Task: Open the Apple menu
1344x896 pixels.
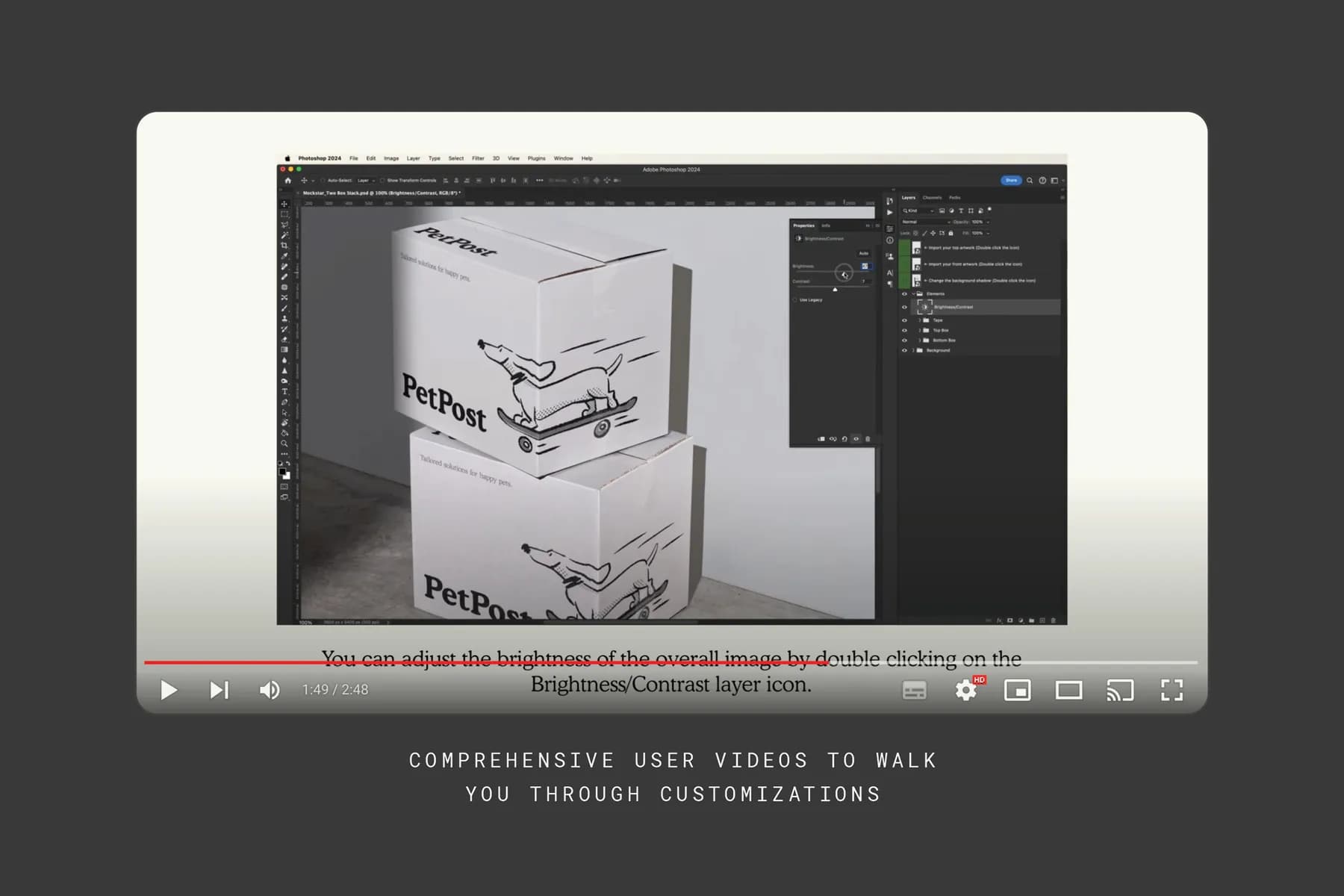Action: pos(287,158)
